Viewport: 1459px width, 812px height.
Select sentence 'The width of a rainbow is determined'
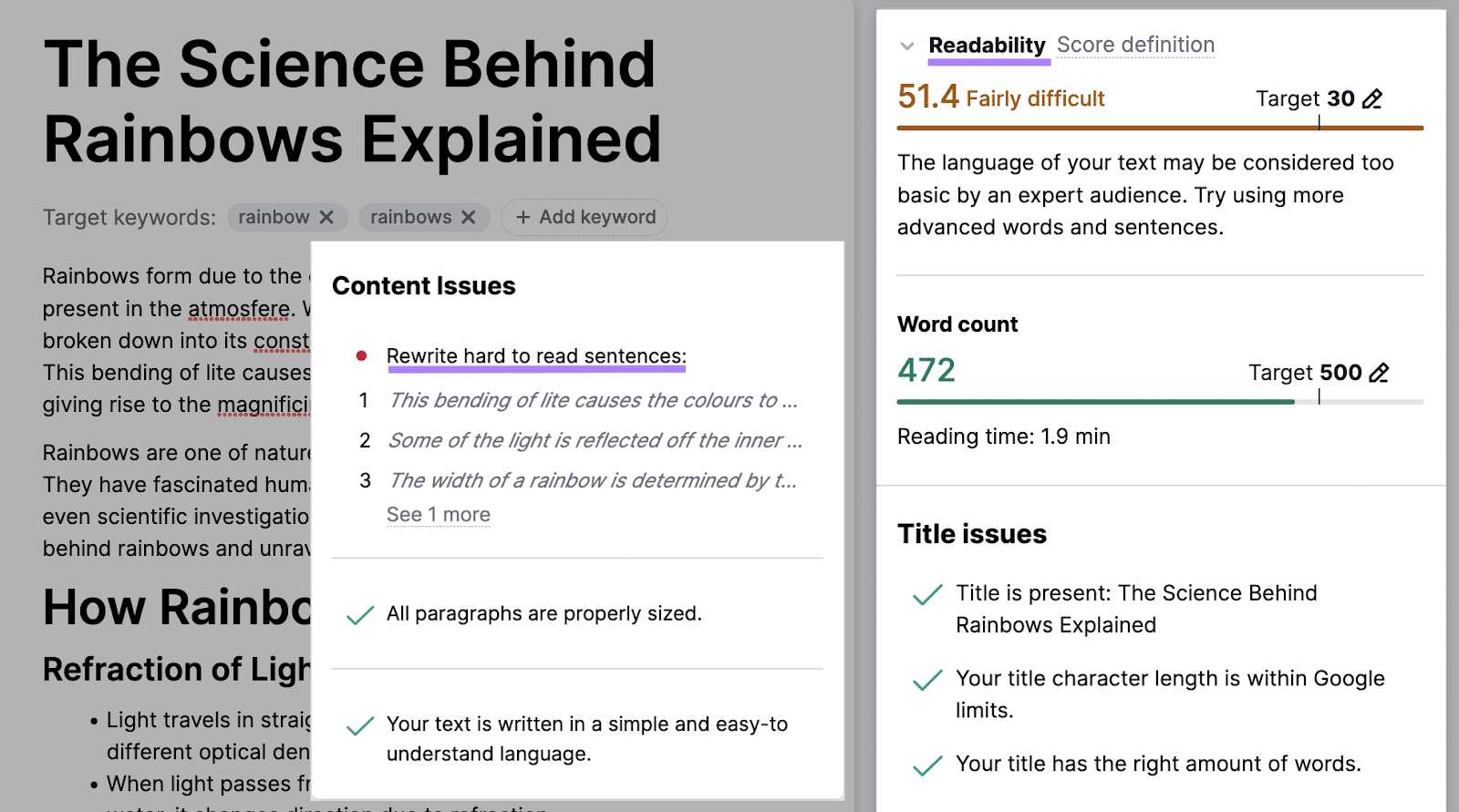click(x=593, y=480)
